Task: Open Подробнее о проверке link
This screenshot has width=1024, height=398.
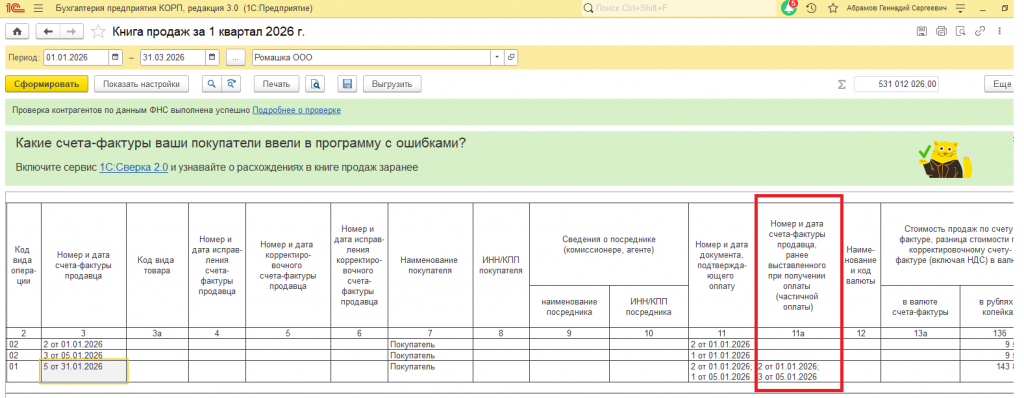Action: click(x=296, y=110)
